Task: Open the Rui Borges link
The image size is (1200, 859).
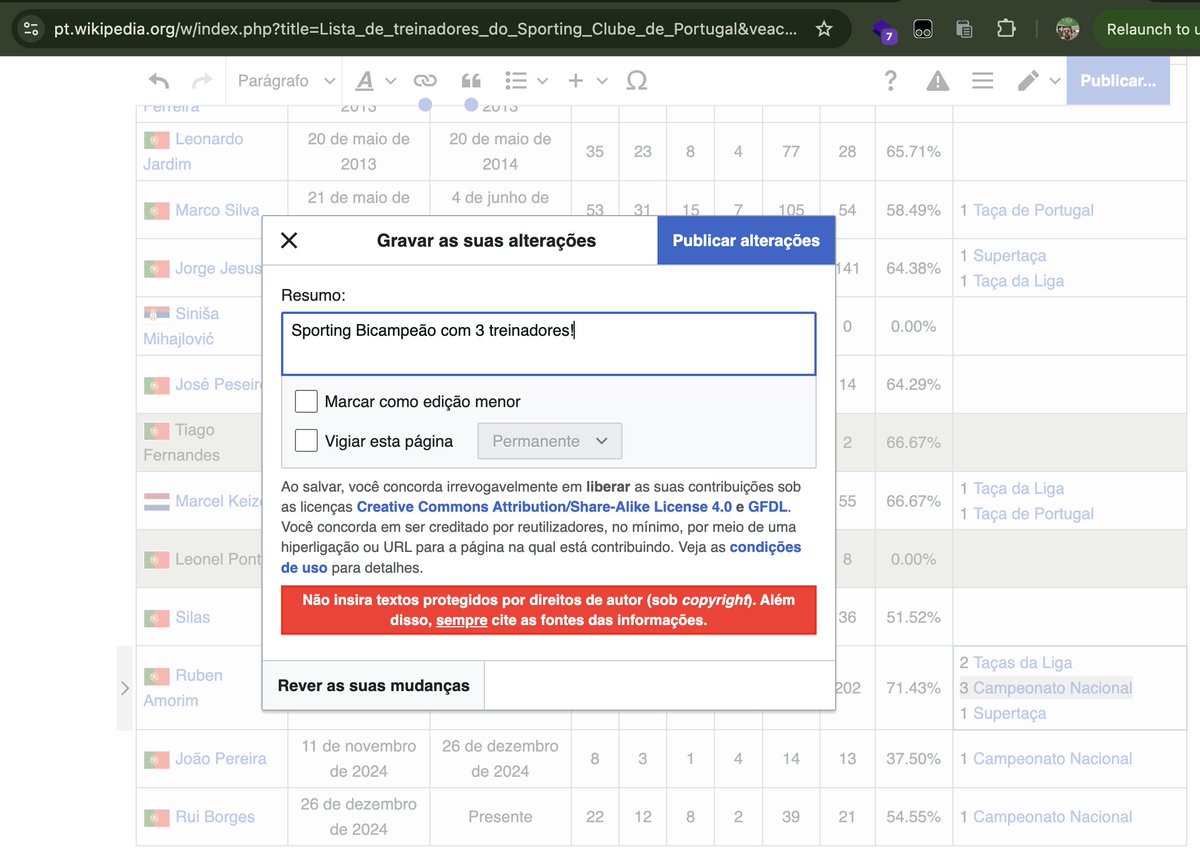Action: pos(215,817)
